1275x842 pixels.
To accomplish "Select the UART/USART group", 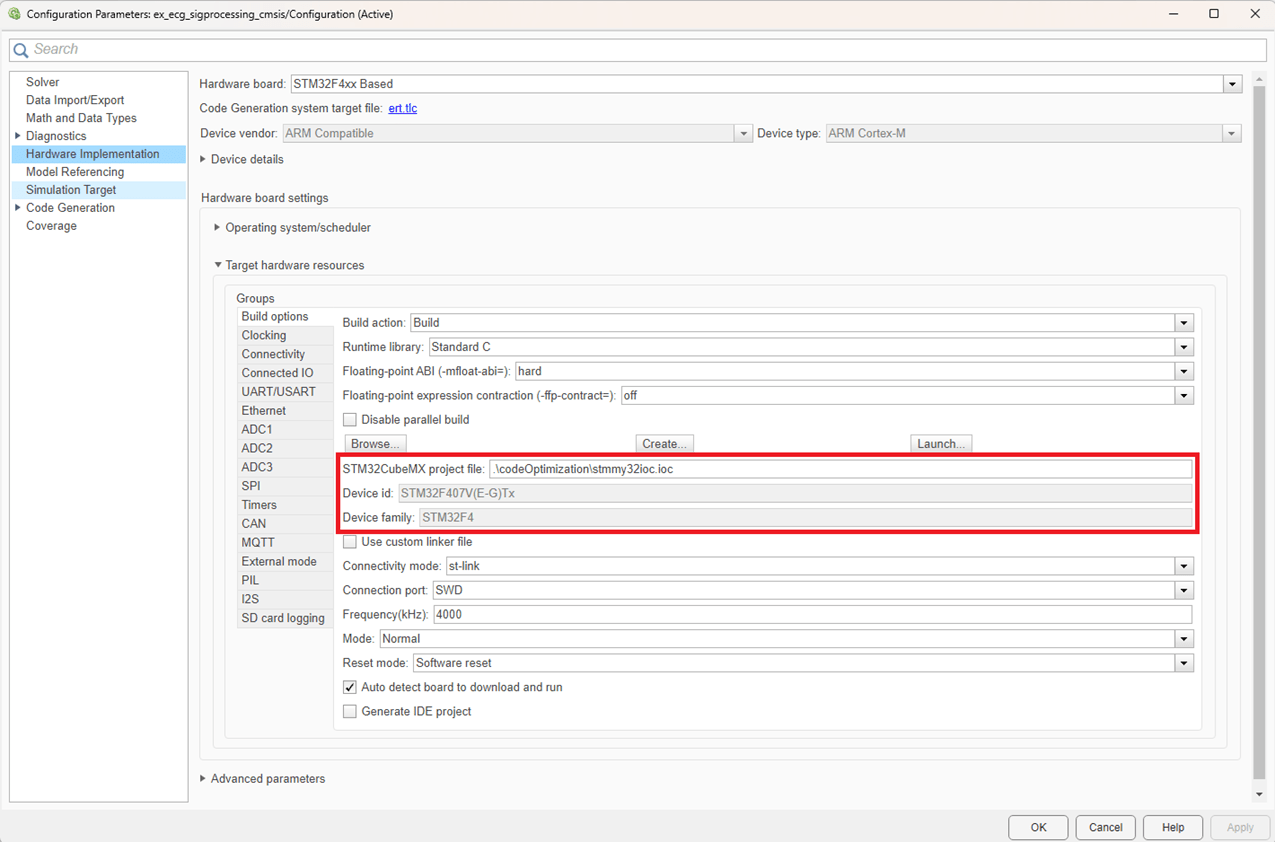I will (278, 392).
